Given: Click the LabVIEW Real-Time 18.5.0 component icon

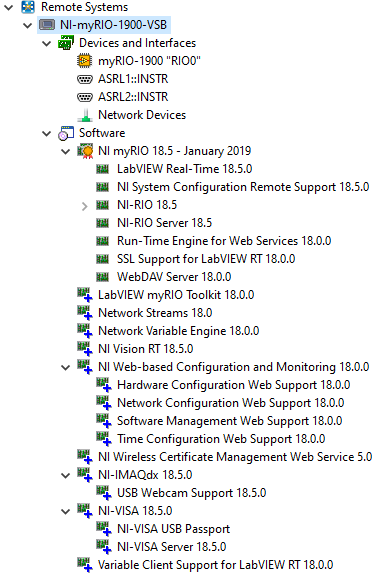Looking at the screenshot, I should point(103,169).
